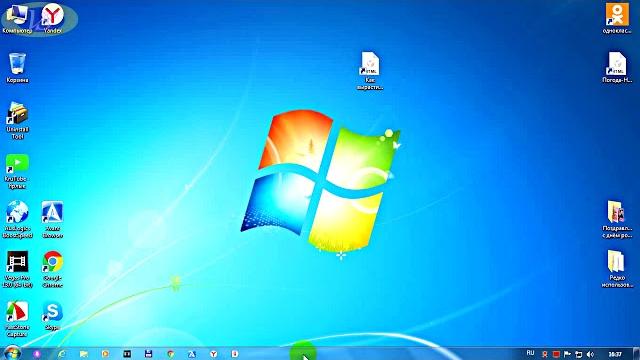
Task: Select the Vegas Pro desktop shortcut
Action: pos(17,269)
